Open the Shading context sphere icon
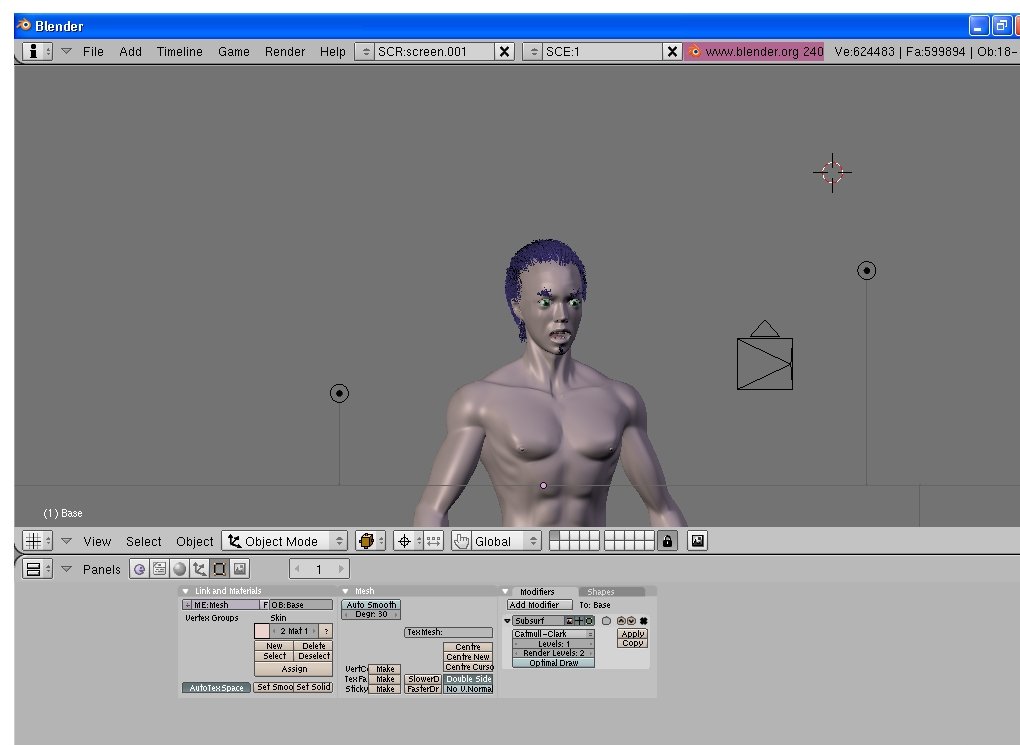The image size is (1020, 745). 180,569
